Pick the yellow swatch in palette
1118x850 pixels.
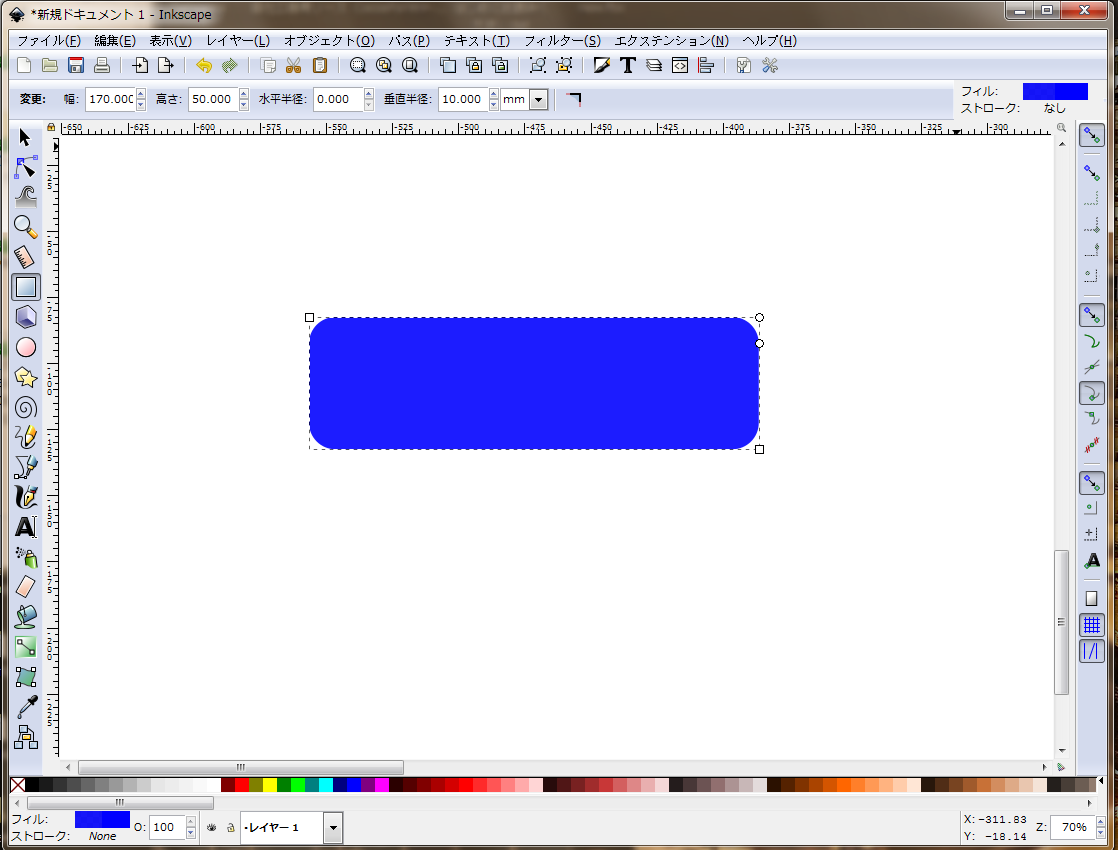(x=270, y=785)
